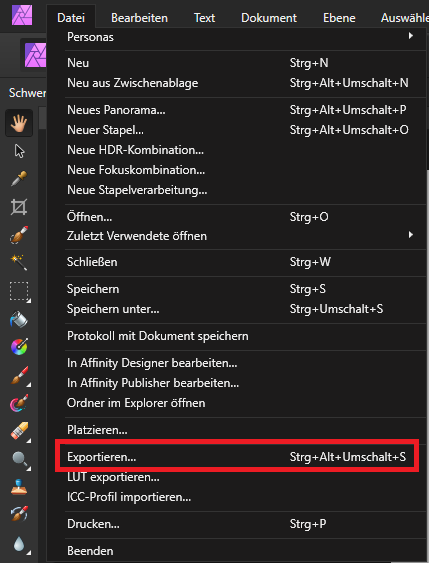Activate the Clone stamp tool

(x=19, y=487)
